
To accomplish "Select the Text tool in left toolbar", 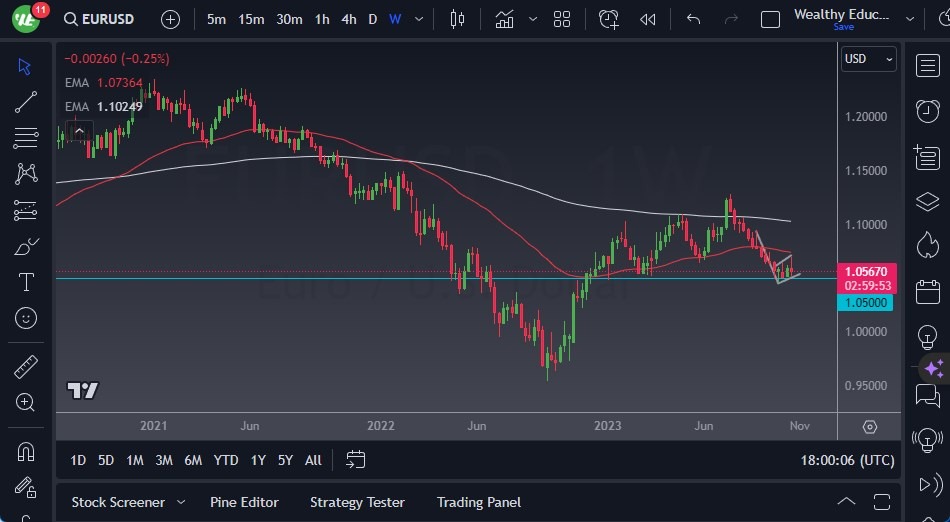I will click(x=26, y=282).
